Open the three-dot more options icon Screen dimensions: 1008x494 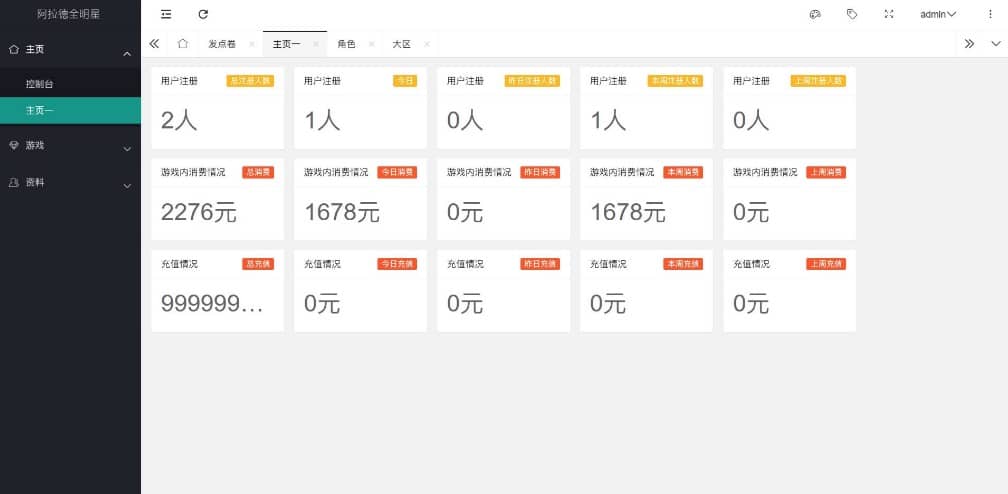(991, 14)
